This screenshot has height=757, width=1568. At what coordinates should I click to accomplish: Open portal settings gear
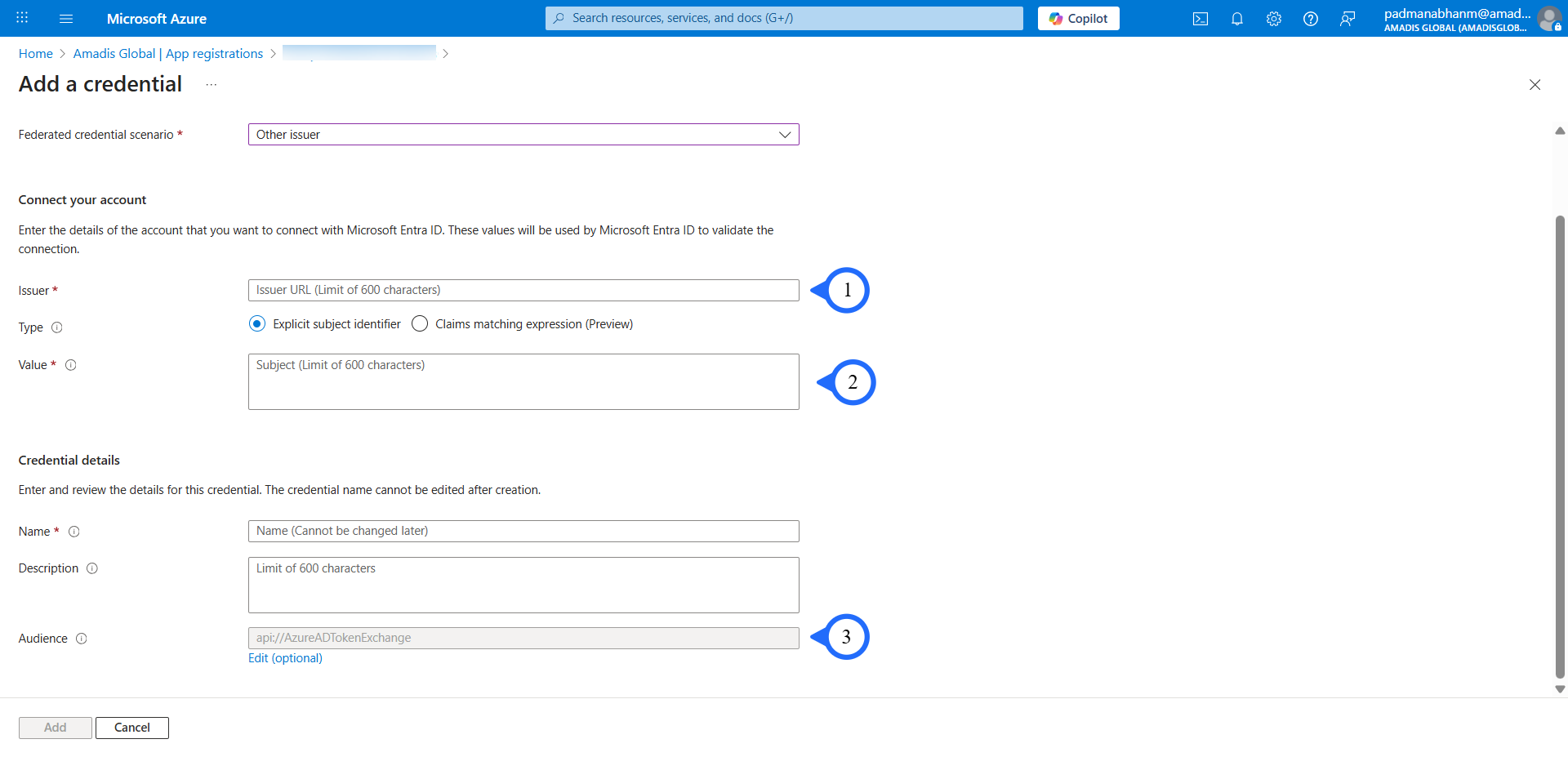point(1273,19)
